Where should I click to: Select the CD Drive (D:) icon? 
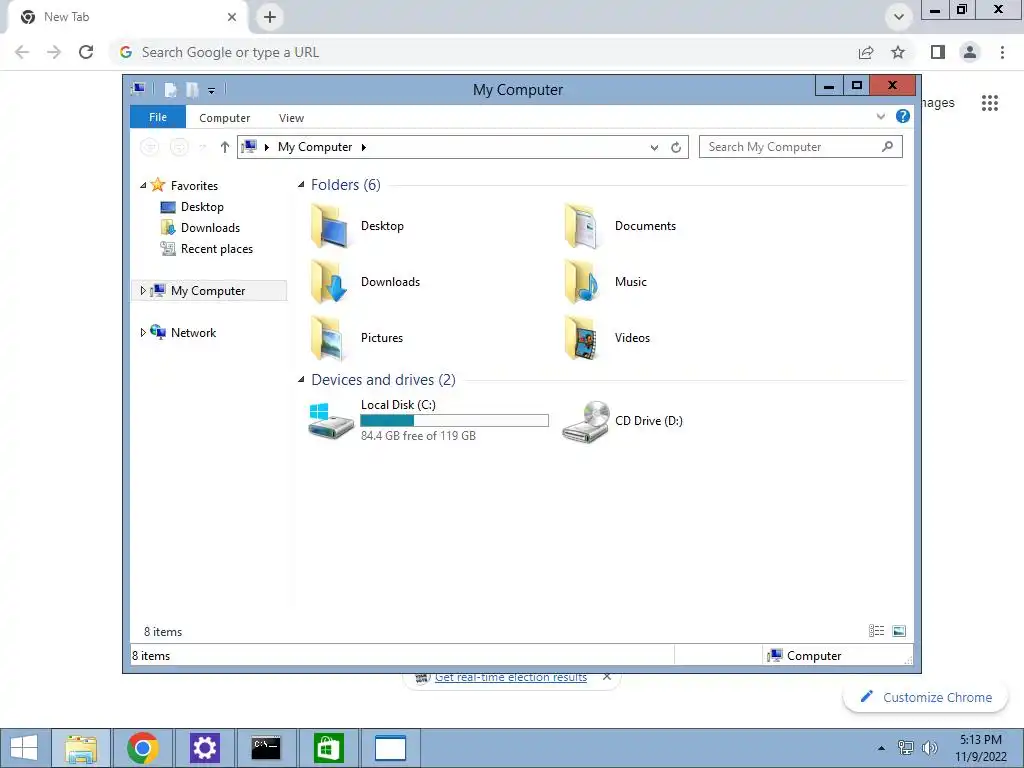coord(585,421)
